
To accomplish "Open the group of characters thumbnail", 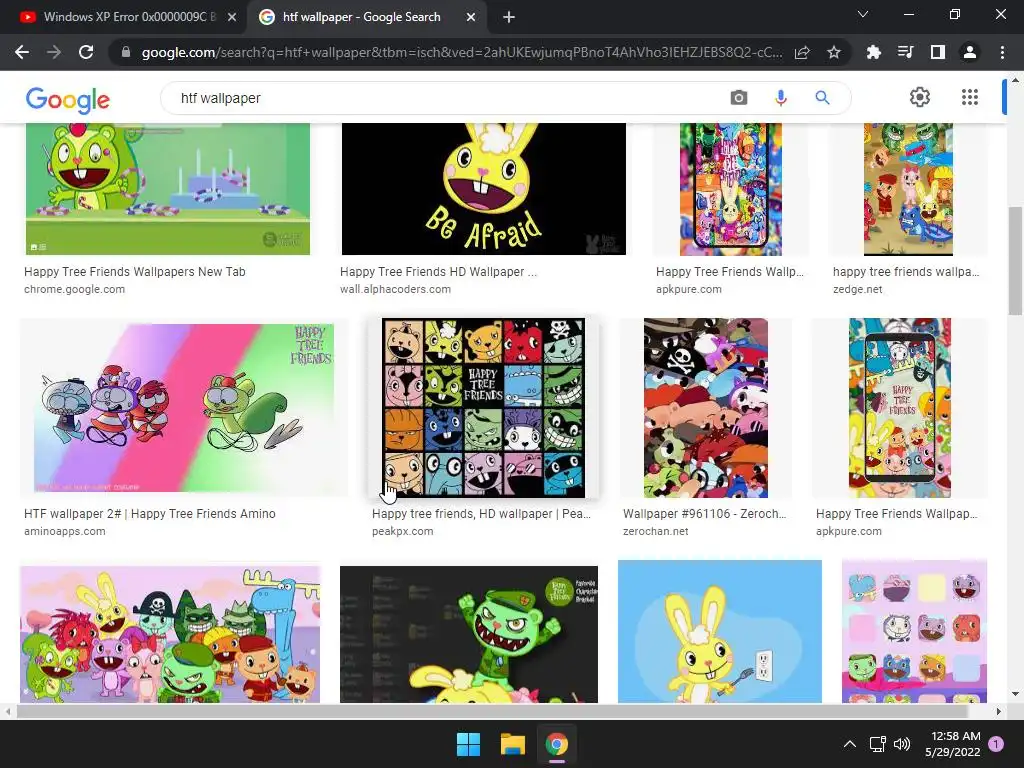I will (170, 633).
